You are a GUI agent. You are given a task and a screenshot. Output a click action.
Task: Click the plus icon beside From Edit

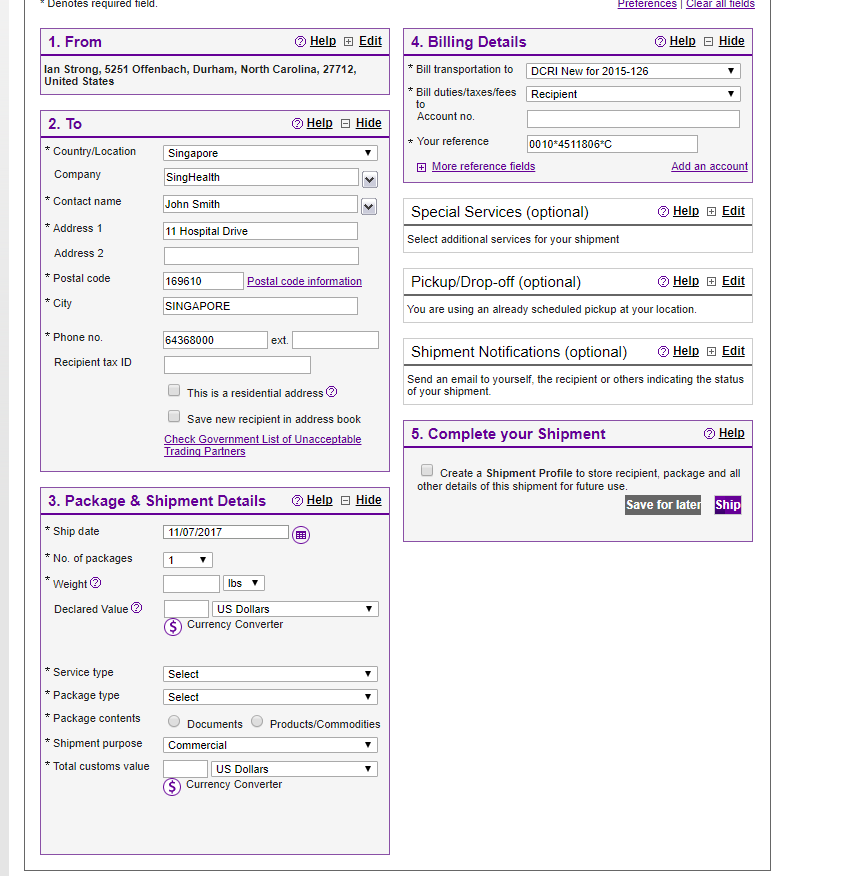point(349,42)
